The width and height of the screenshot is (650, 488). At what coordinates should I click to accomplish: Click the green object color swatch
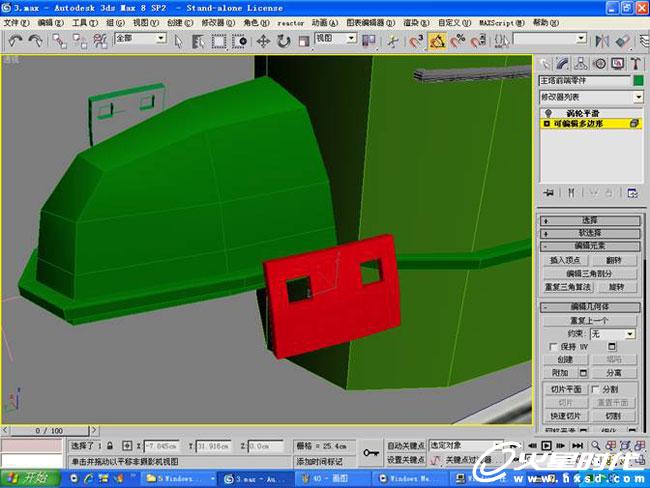pos(638,80)
